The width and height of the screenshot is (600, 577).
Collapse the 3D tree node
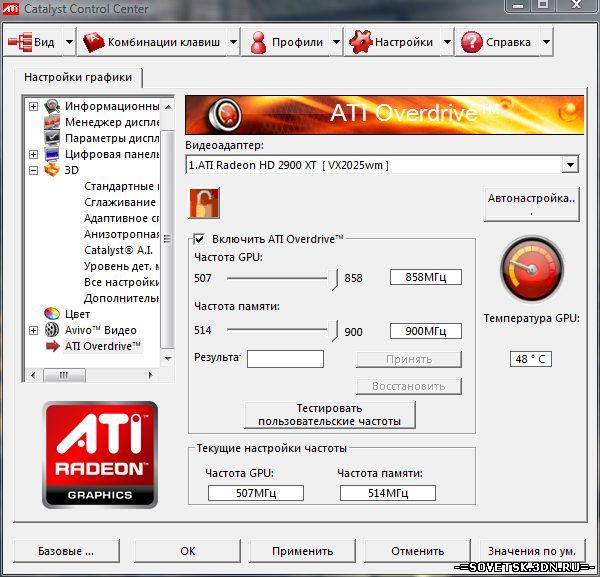pyautogui.click(x=34, y=170)
